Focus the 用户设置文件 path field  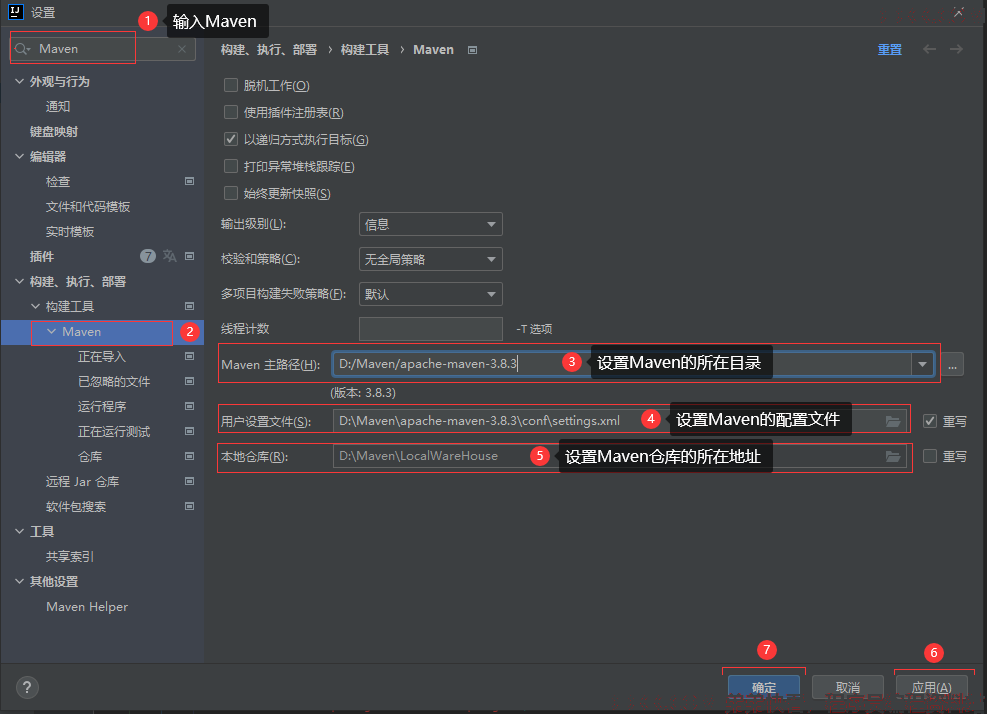point(620,421)
